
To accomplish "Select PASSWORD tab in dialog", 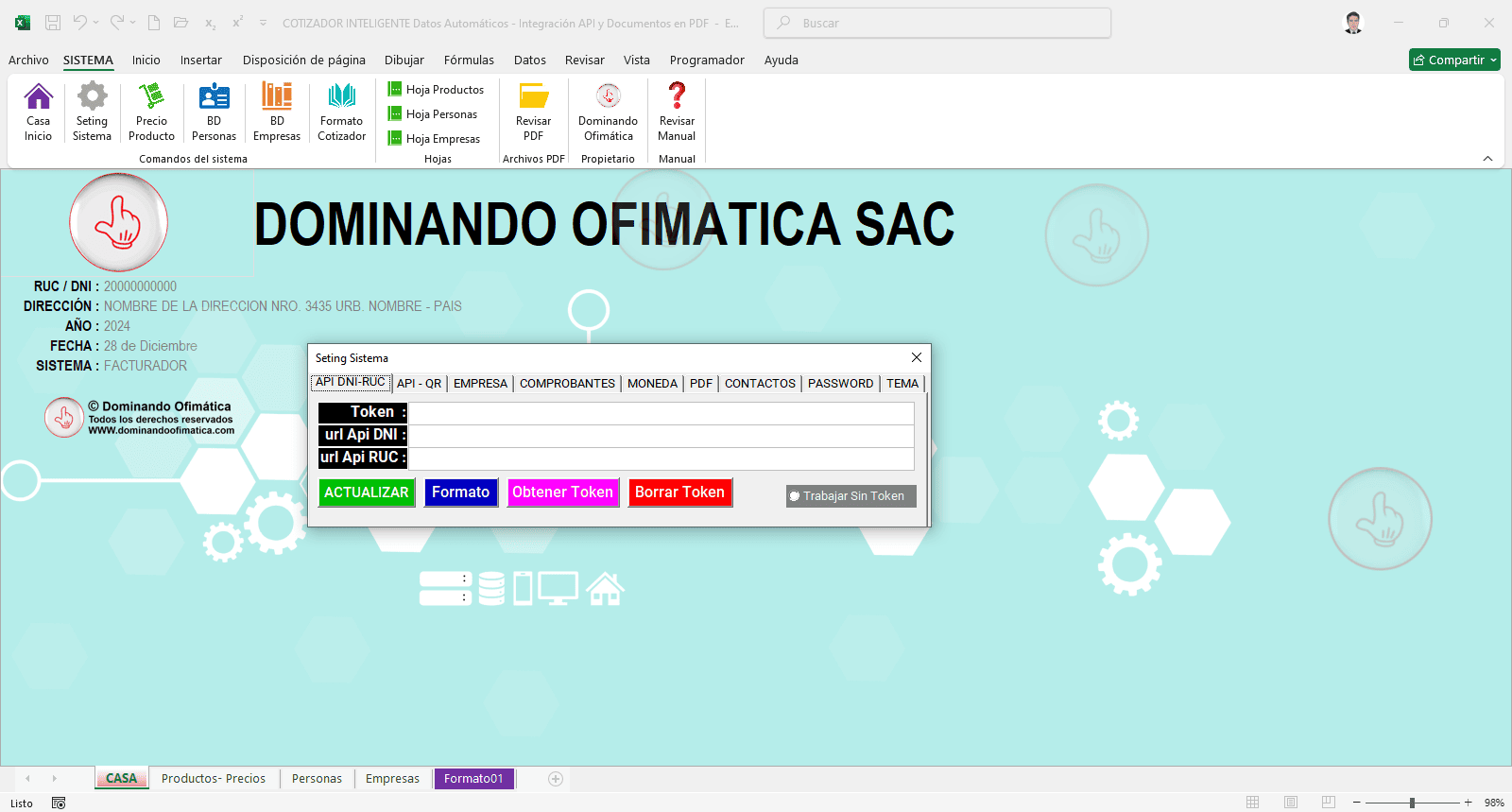I will pos(840,384).
